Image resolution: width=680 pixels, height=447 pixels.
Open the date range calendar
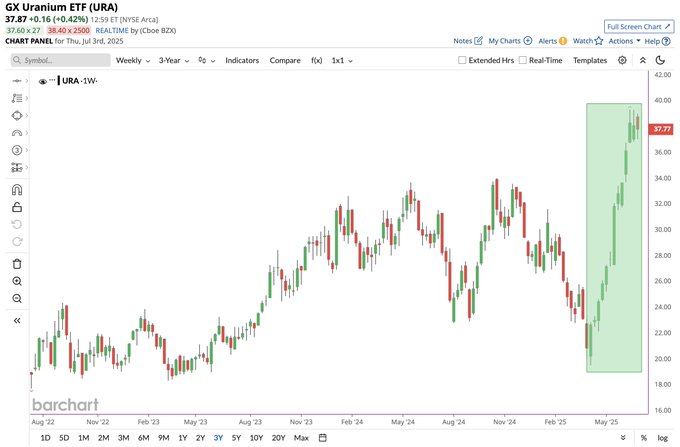pyautogui.click(x=323, y=437)
